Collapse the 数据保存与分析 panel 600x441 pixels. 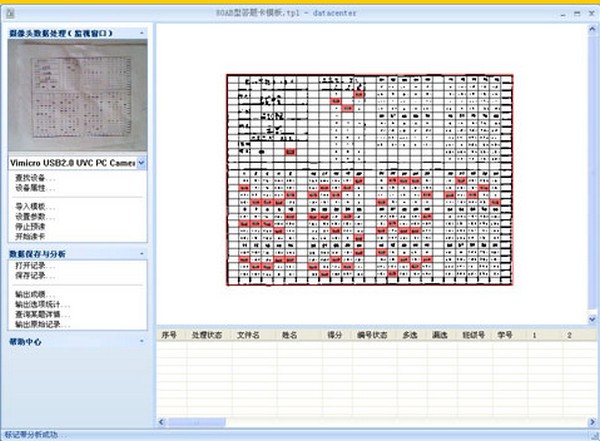tap(142, 254)
